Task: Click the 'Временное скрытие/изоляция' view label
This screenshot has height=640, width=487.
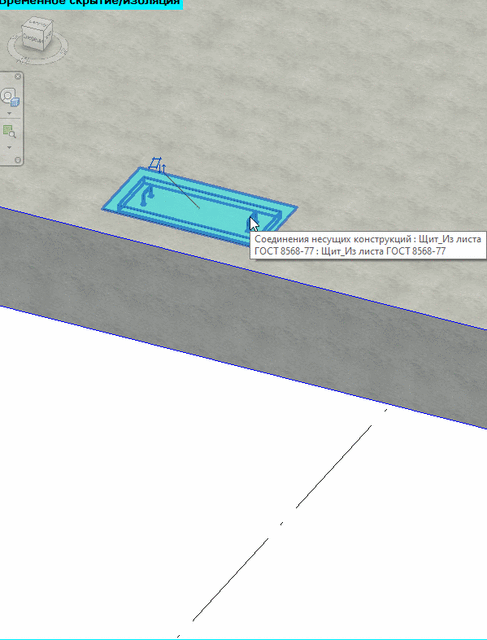Action: click(90, 3)
